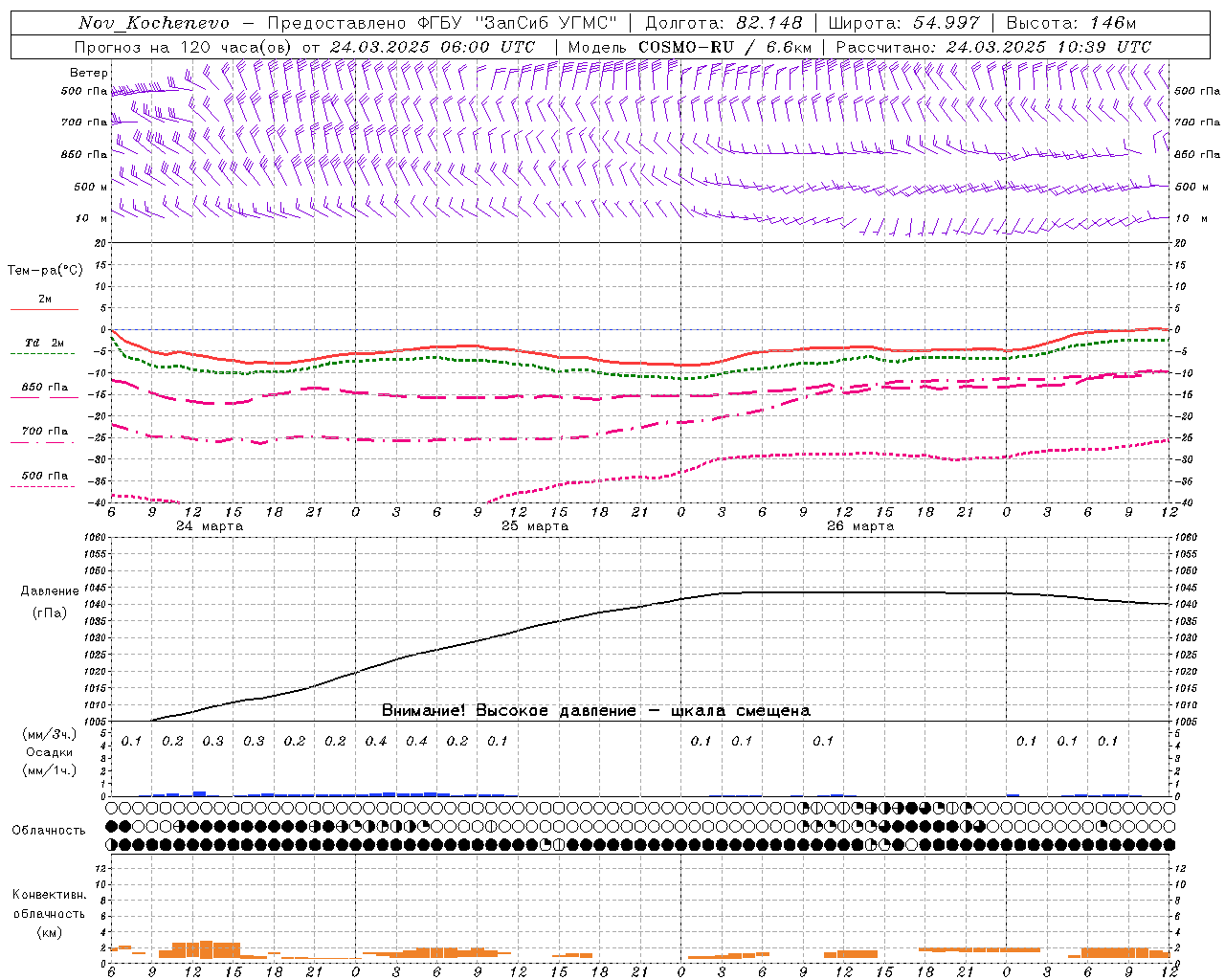Image resolution: width=1225 pixels, height=980 pixels.
Task: Click the (гПа) unit under Давление
Action: coord(50,613)
